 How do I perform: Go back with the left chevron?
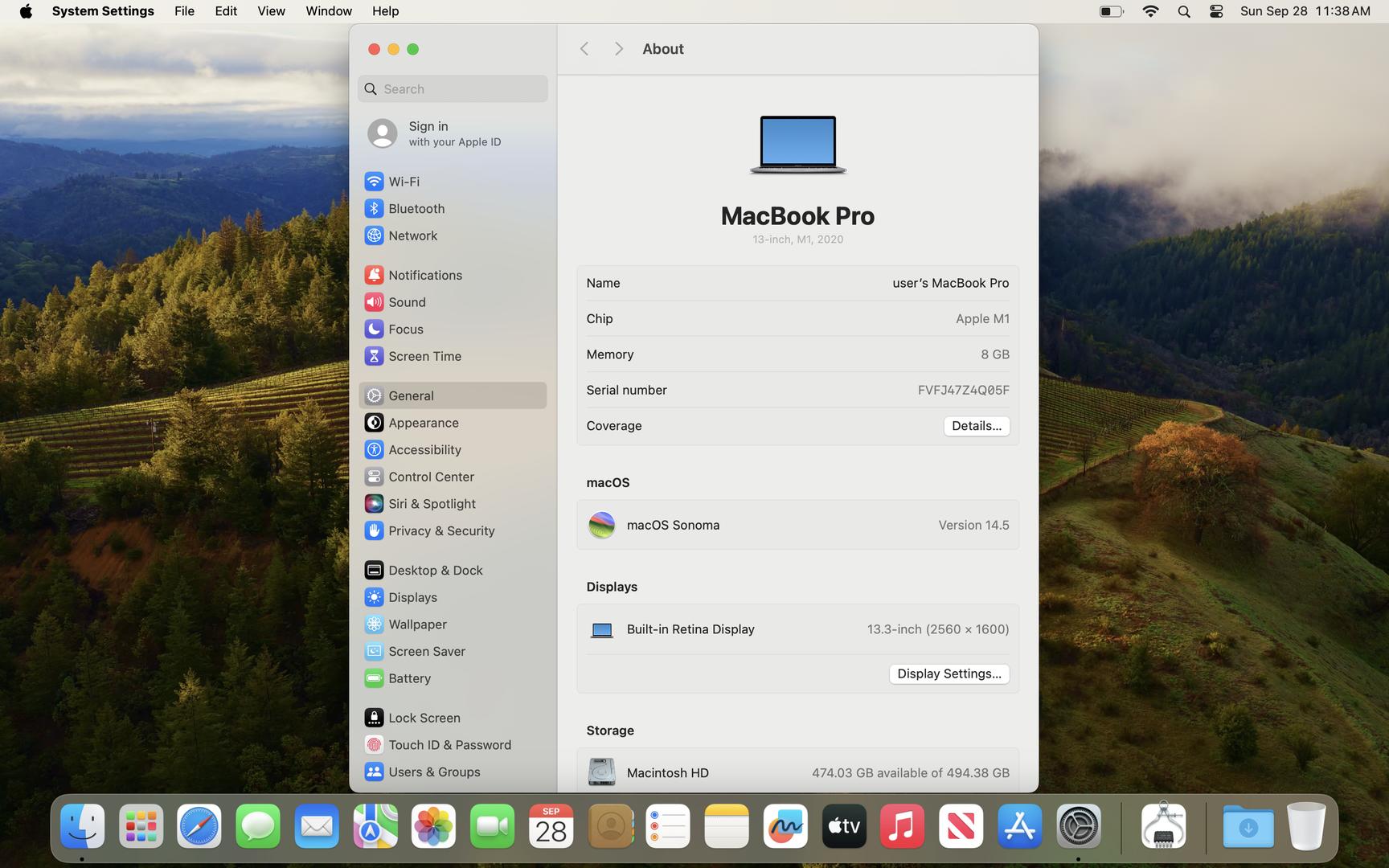pos(584,49)
